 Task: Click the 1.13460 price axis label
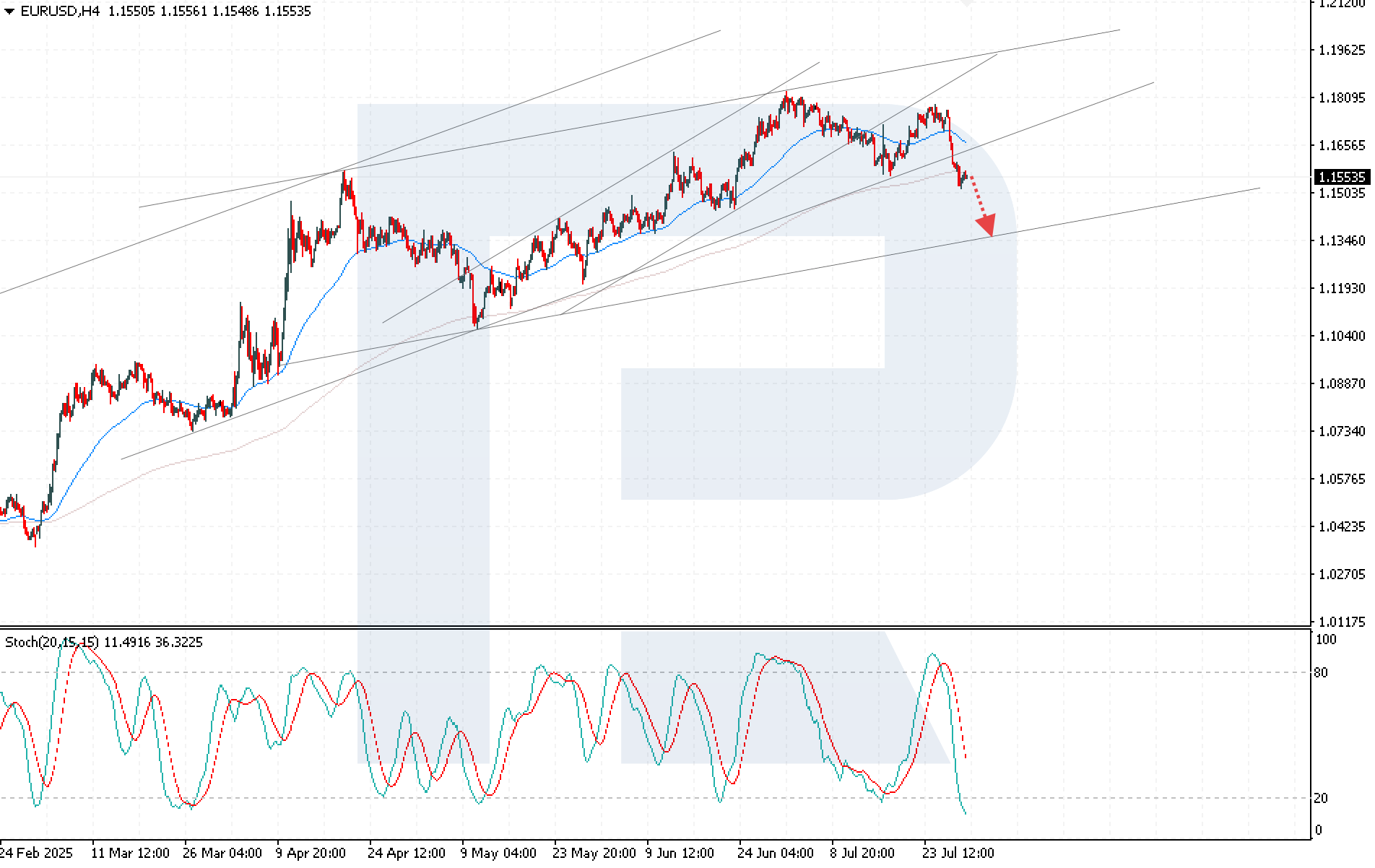(x=1342, y=240)
